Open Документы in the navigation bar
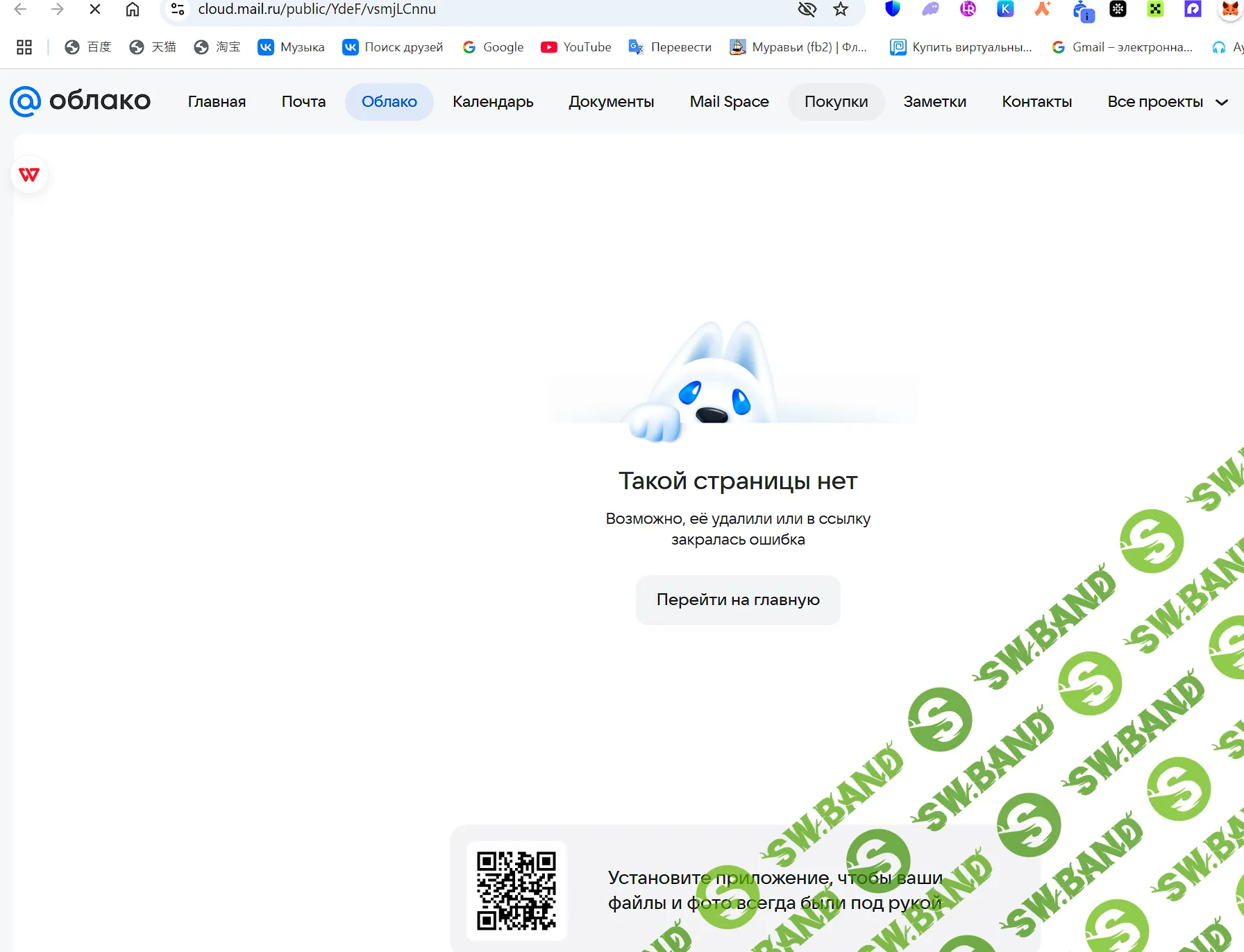 (x=611, y=102)
